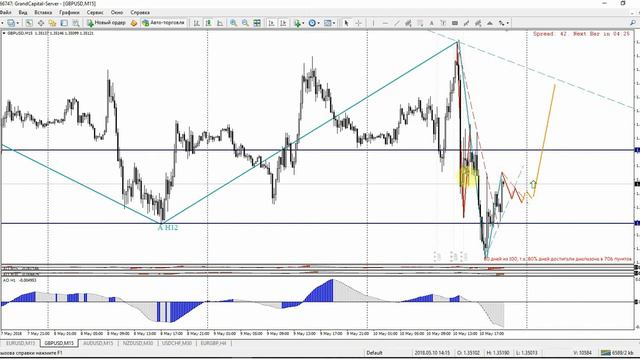Click the GBPUSD,M15 chart header text

click(51, 33)
